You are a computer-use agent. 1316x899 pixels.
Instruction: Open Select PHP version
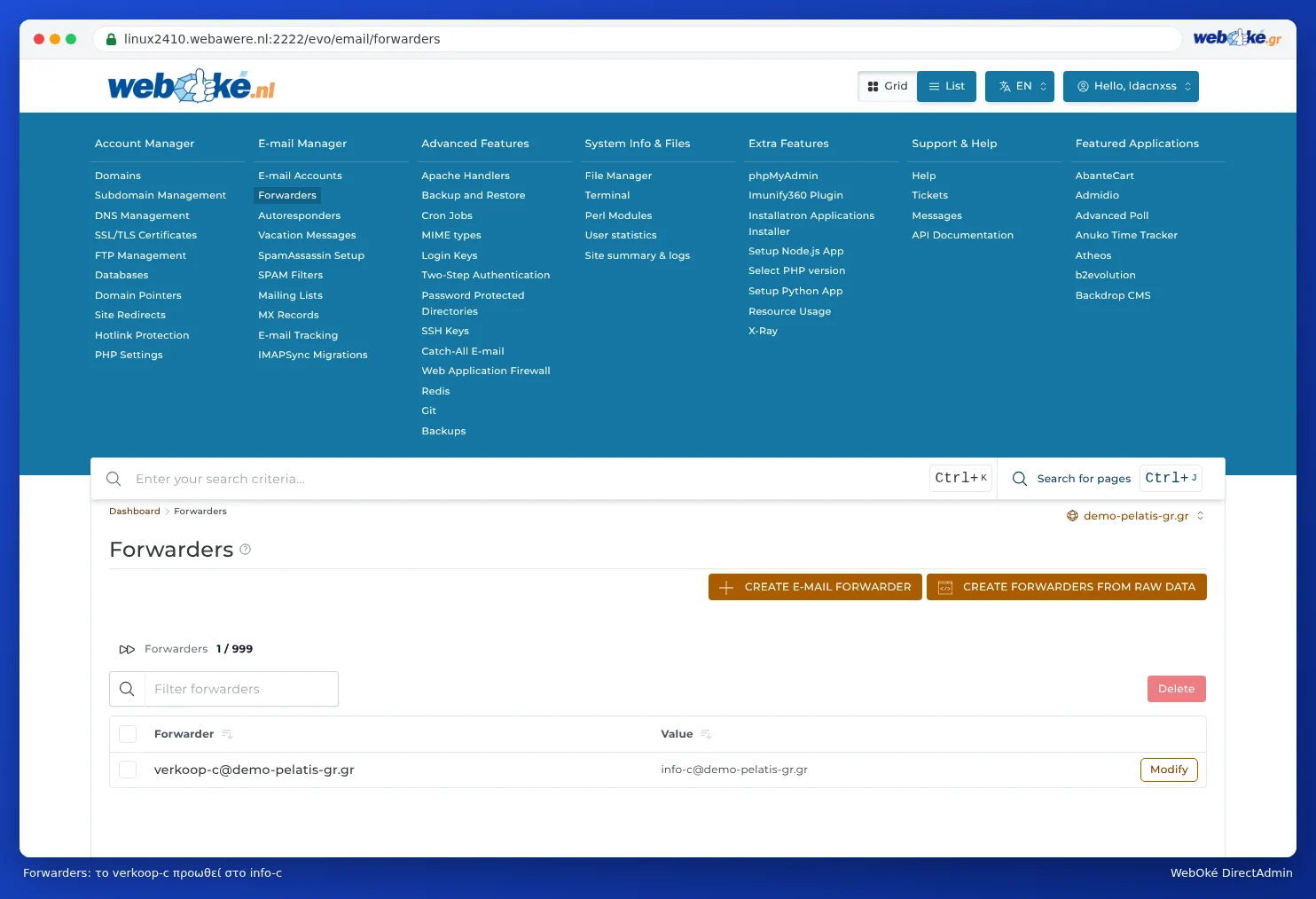pyautogui.click(x=796, y=270)
